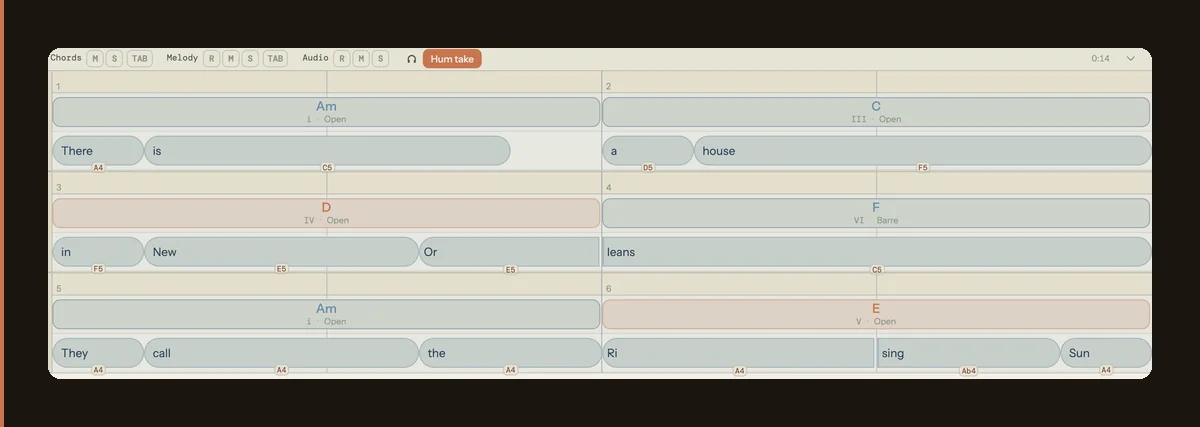Select the 'is' lyric note
The height and width of the screenshot is (427, 1200).
tap(328, 151)
